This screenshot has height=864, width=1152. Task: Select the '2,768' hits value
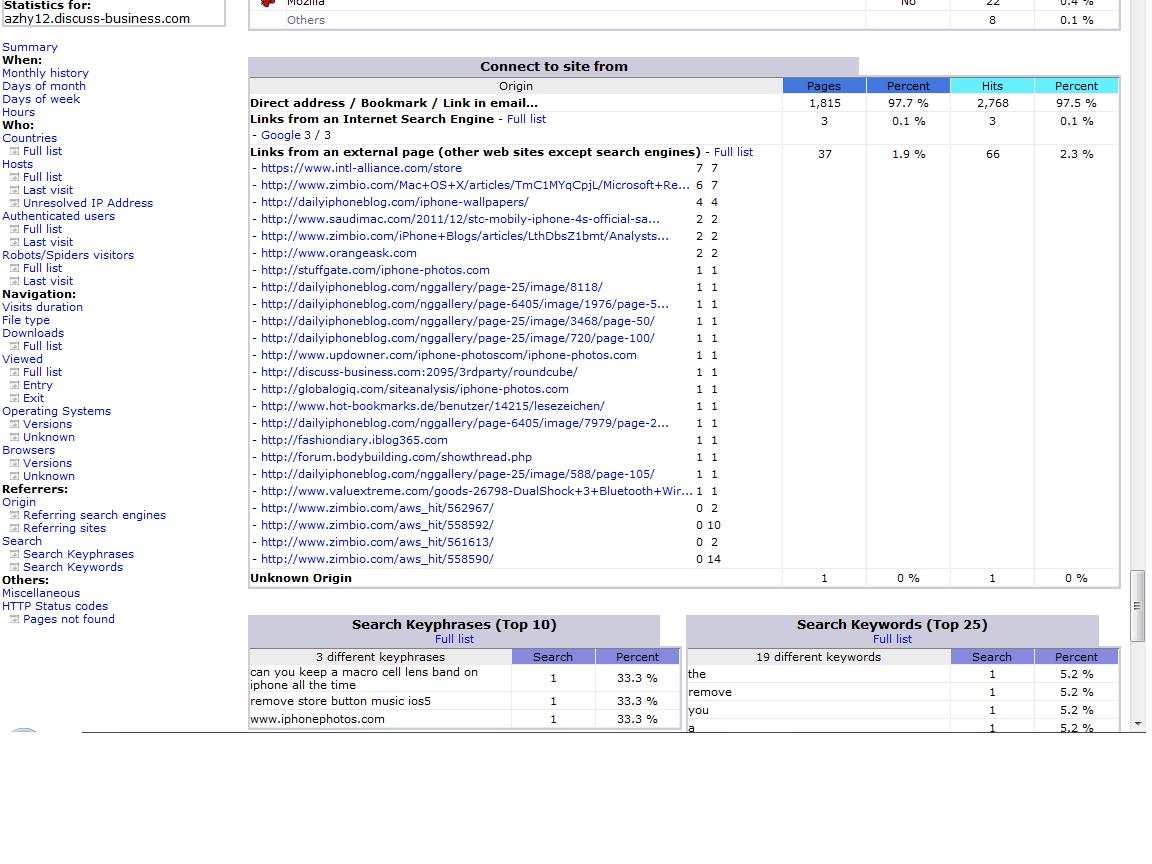[x=993, y=104]
